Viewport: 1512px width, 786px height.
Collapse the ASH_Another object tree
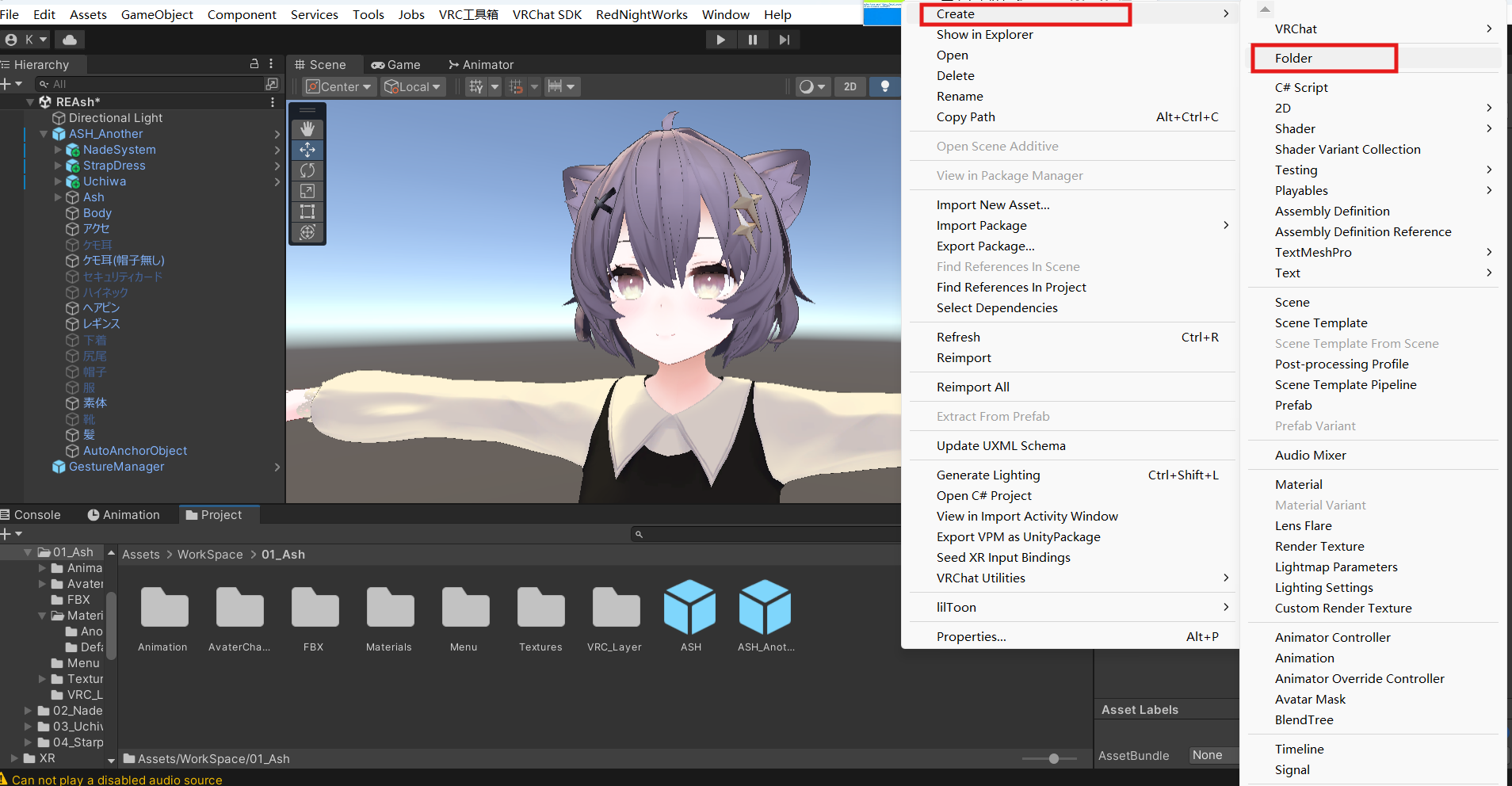44,134
